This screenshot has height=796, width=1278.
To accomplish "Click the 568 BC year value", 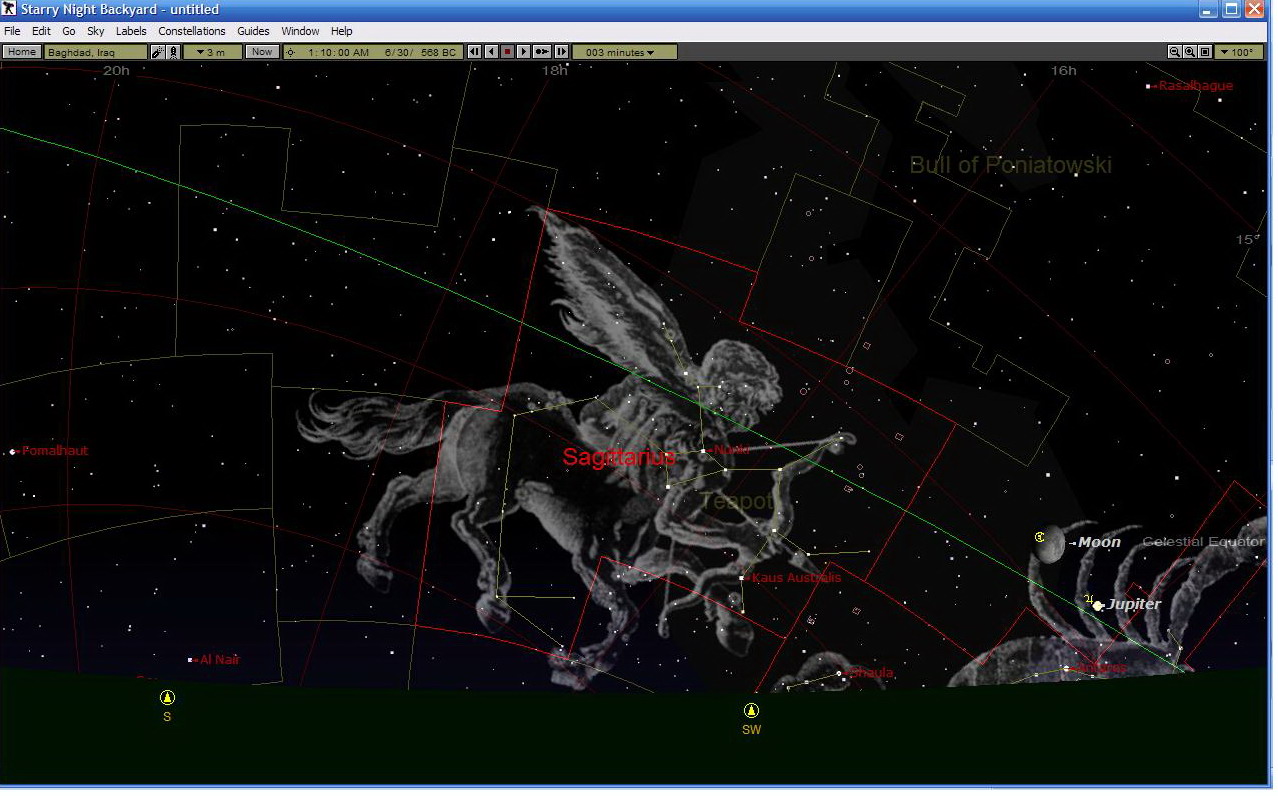I will coord(438,52).
